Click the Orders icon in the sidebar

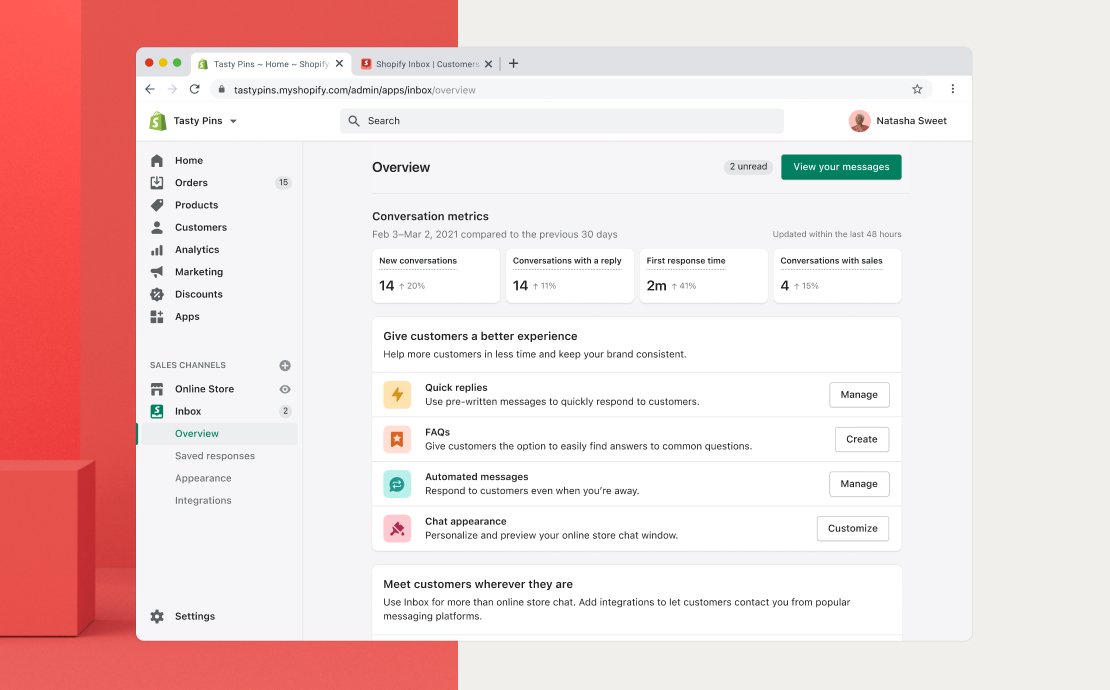pyautogui.click(x=158, y=182)
